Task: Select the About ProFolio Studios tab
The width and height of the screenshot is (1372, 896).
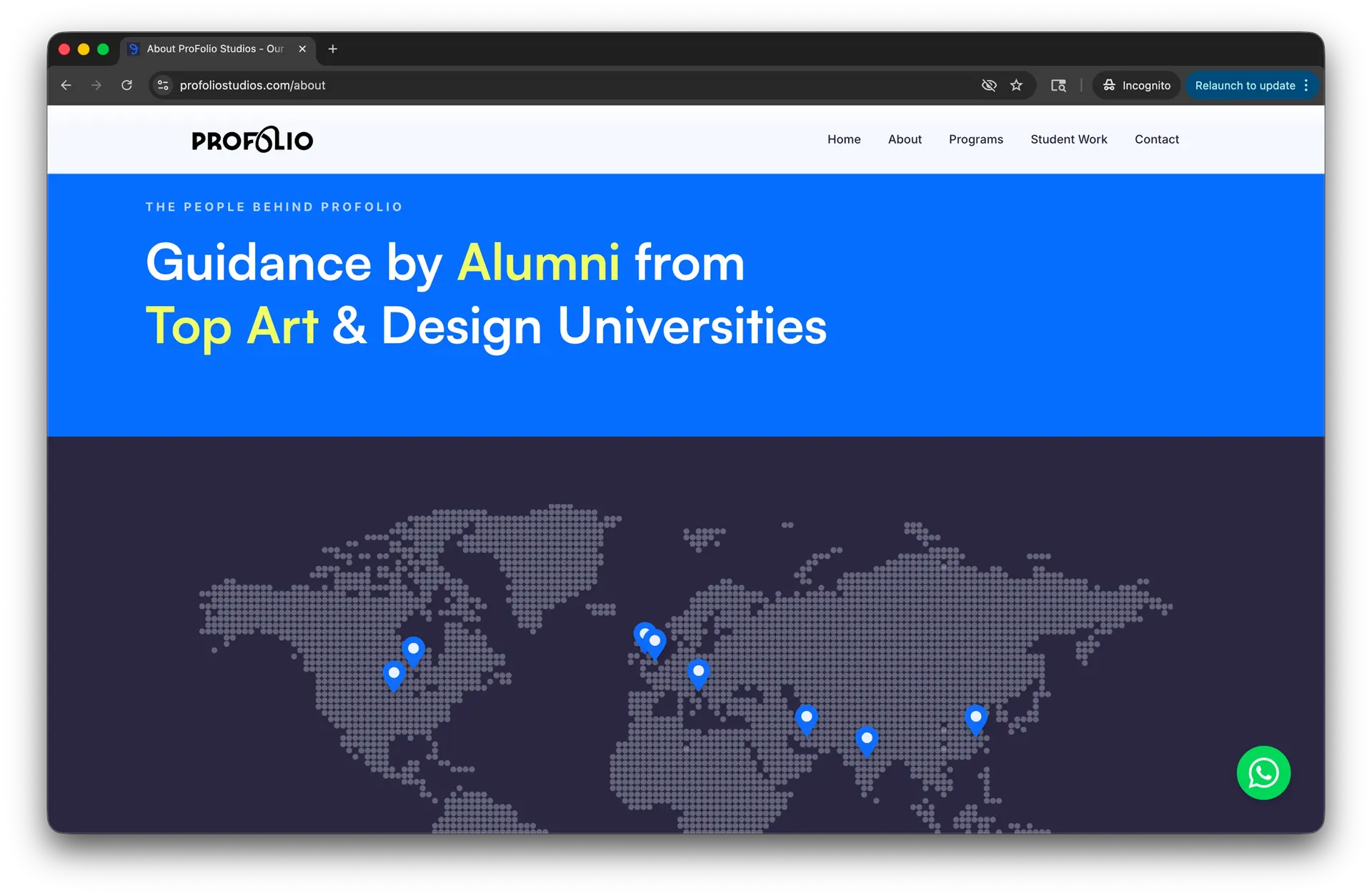Action: coord(217,49)
